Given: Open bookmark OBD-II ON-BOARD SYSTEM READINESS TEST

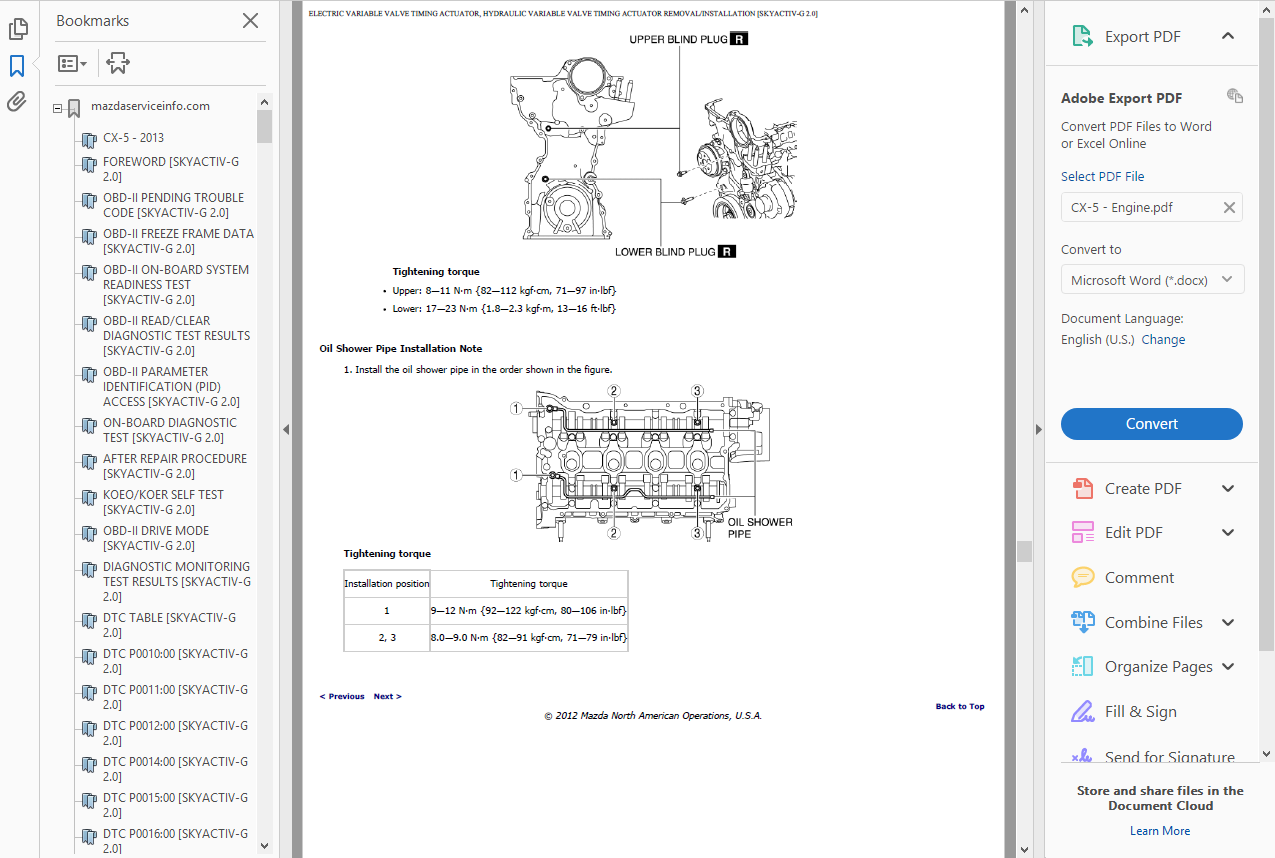Looking at the screenshot, I should (176, 284).
